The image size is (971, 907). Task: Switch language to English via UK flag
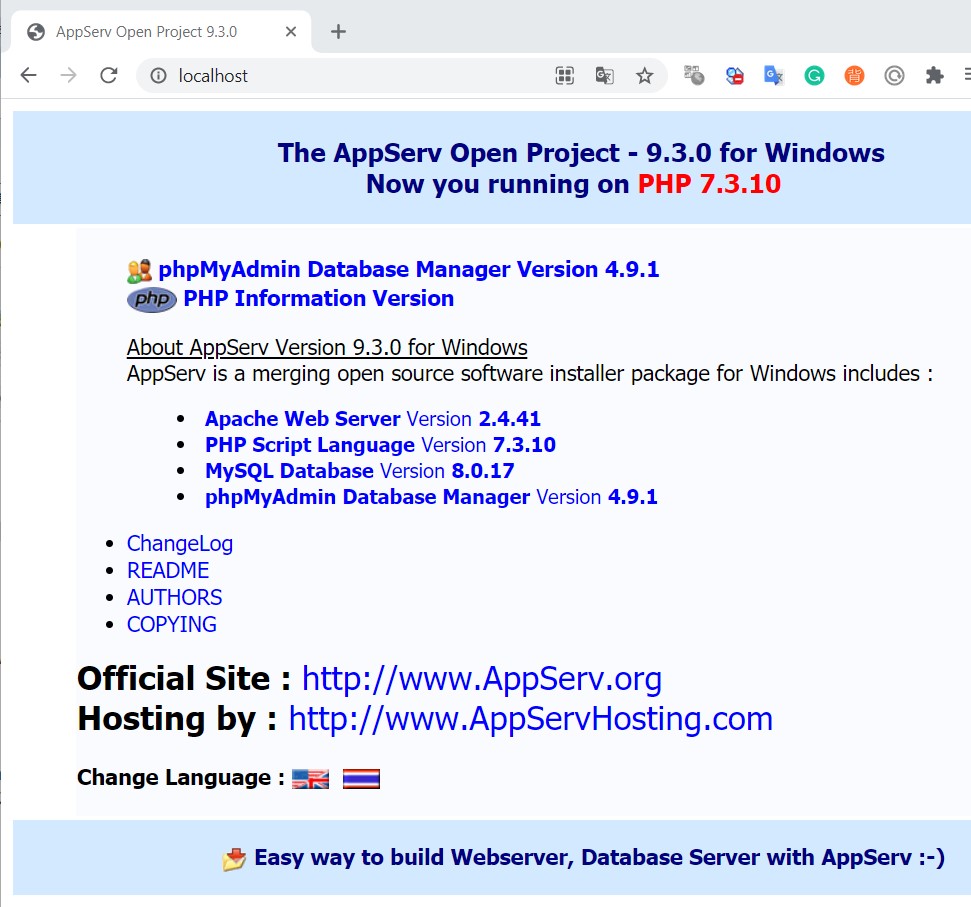pos(310,779)
